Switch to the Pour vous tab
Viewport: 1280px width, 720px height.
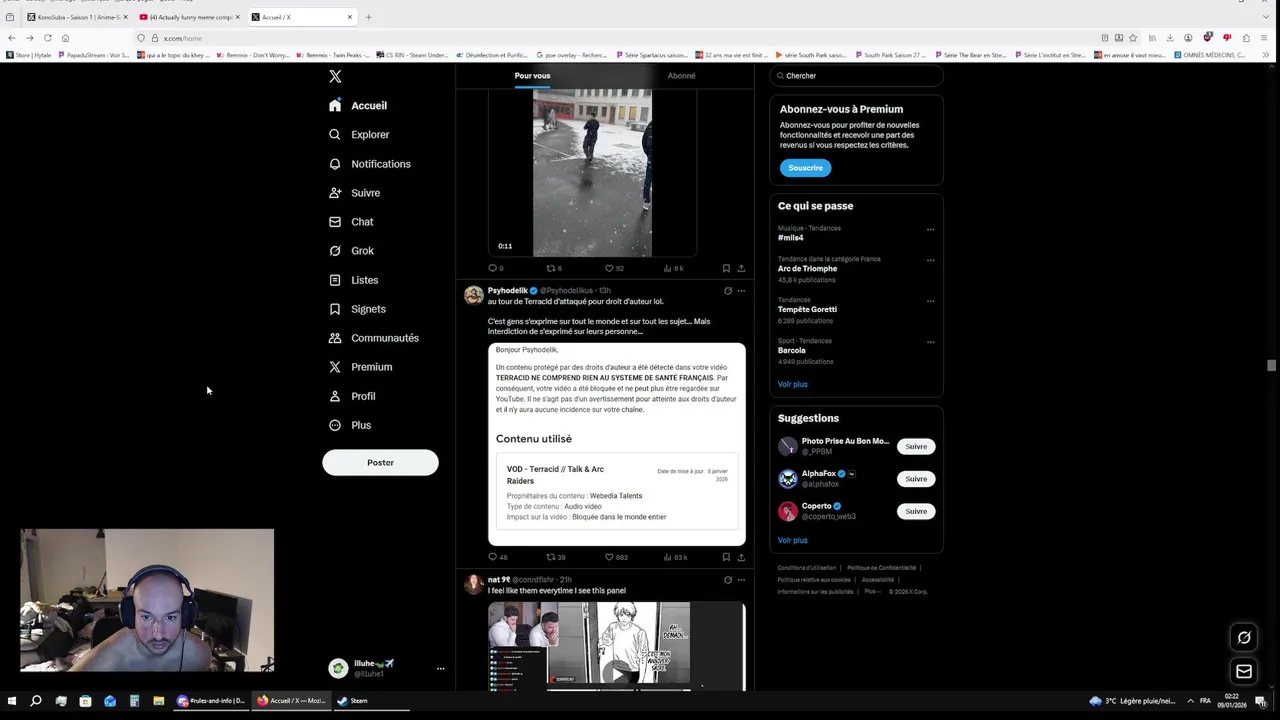(532, 76)
